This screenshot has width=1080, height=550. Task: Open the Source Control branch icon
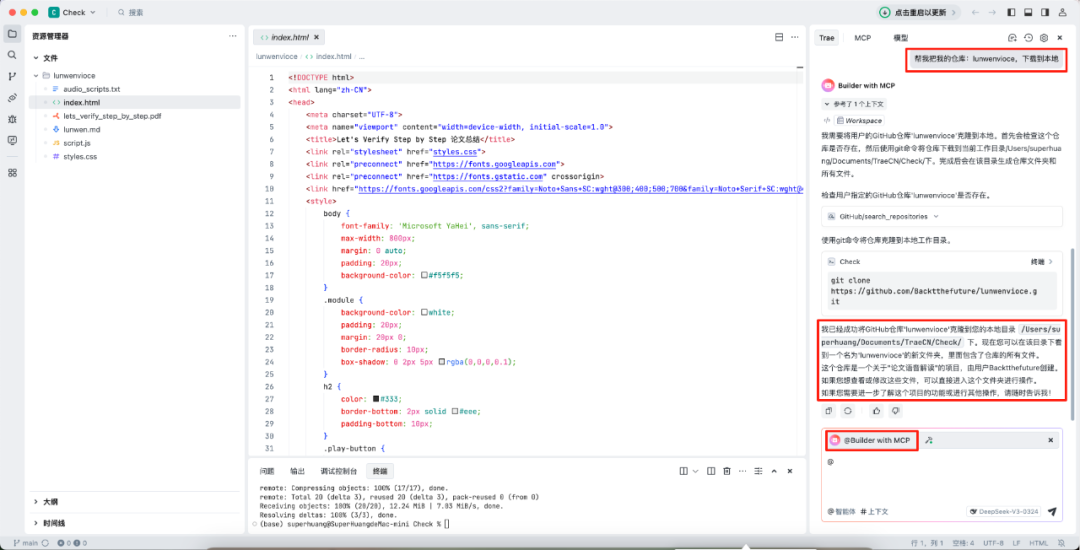tap(12, 76)
